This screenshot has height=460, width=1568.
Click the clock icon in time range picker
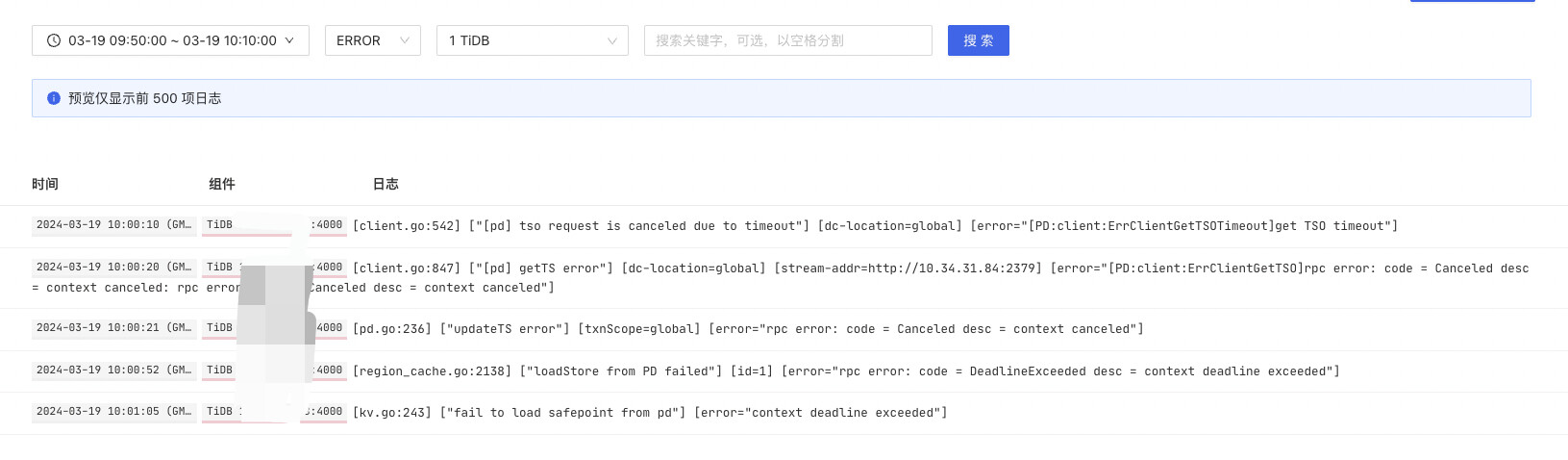click(54, 40)
